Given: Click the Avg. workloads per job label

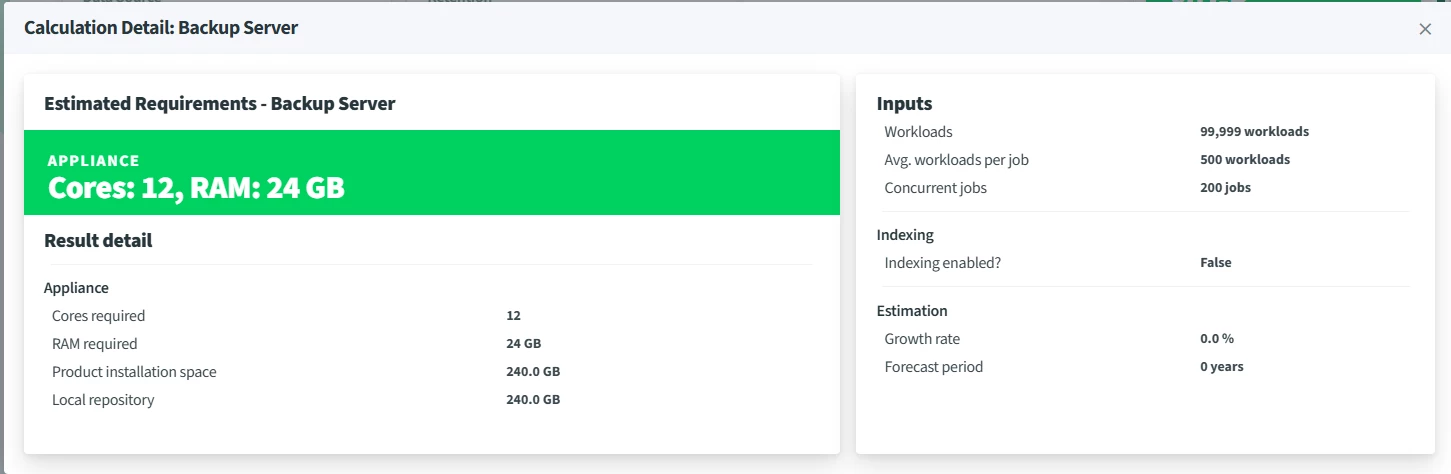Looking at the screenshot, I should click(x=956, y=160).
